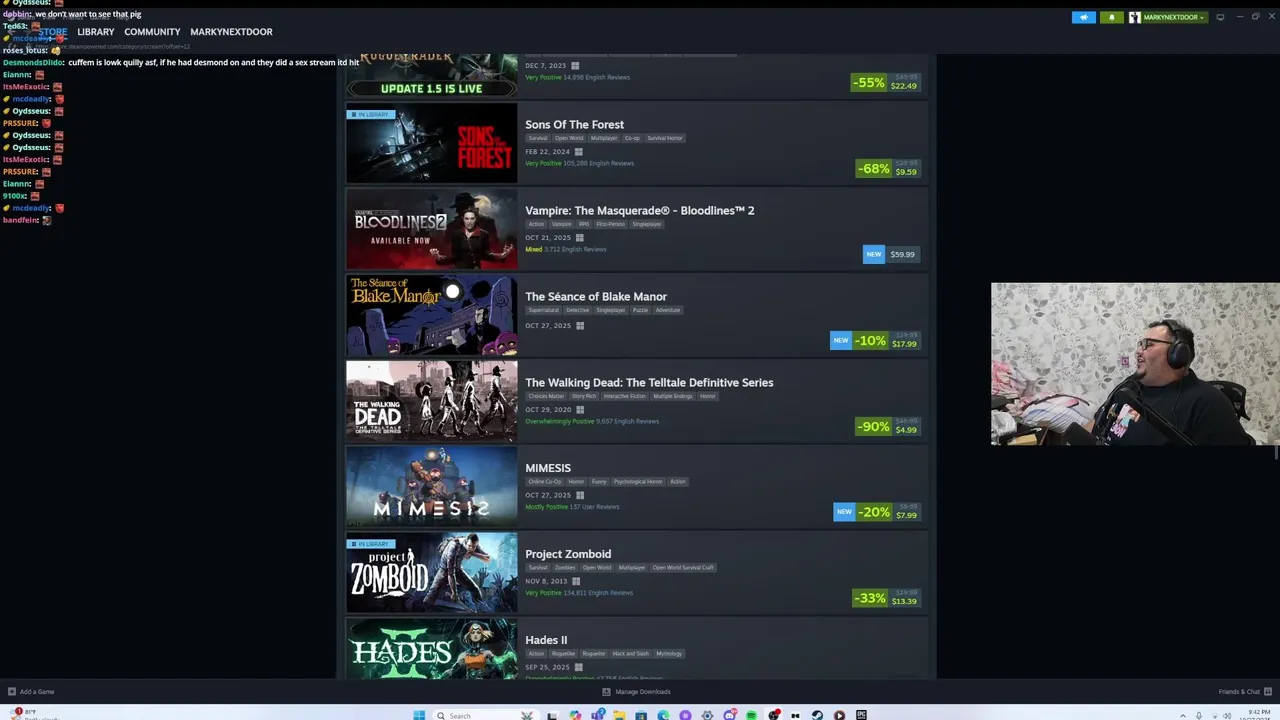Select the IN LIBRARY badge on Project Zomboid
The width and height of the screenshot is (1280, 720).
click(370, 544)
